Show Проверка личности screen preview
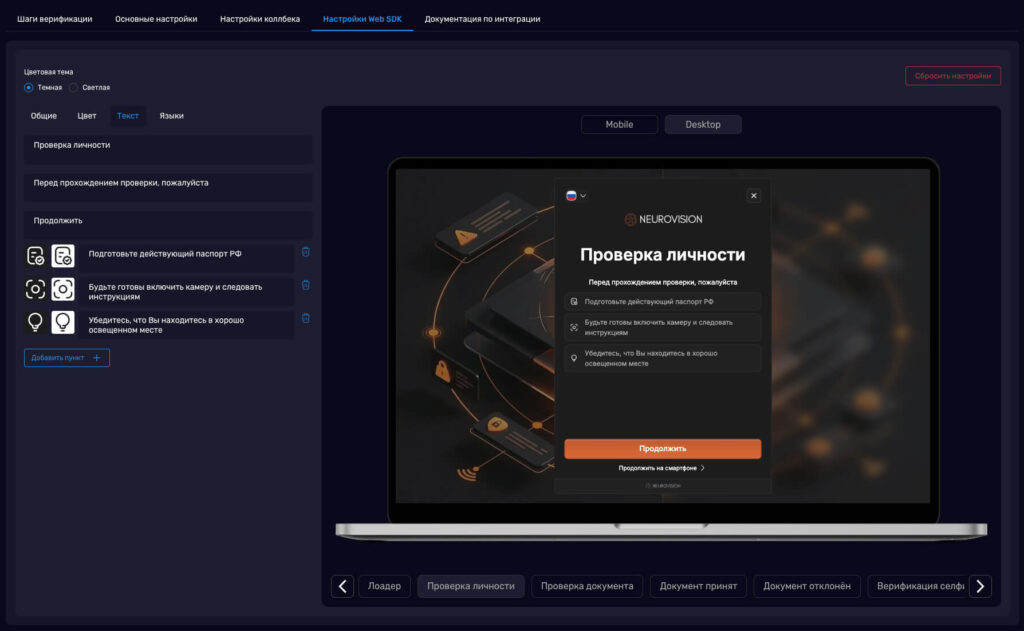The image size is (1024, 631). 471,586
